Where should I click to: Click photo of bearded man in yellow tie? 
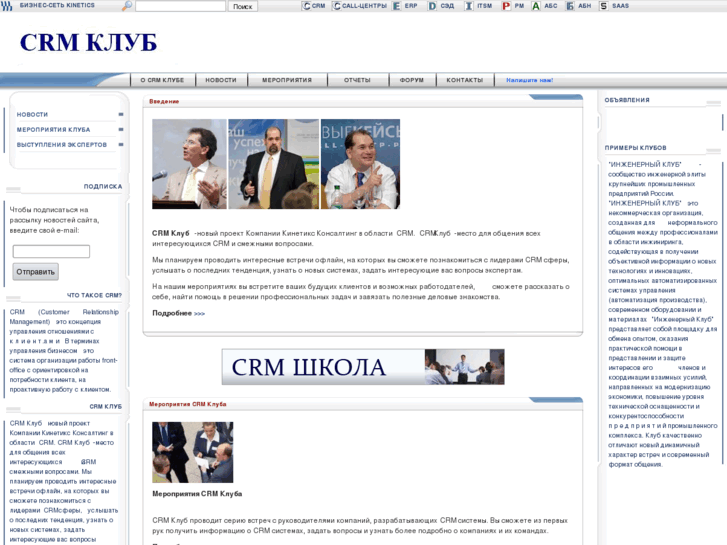tap(274, 164)
